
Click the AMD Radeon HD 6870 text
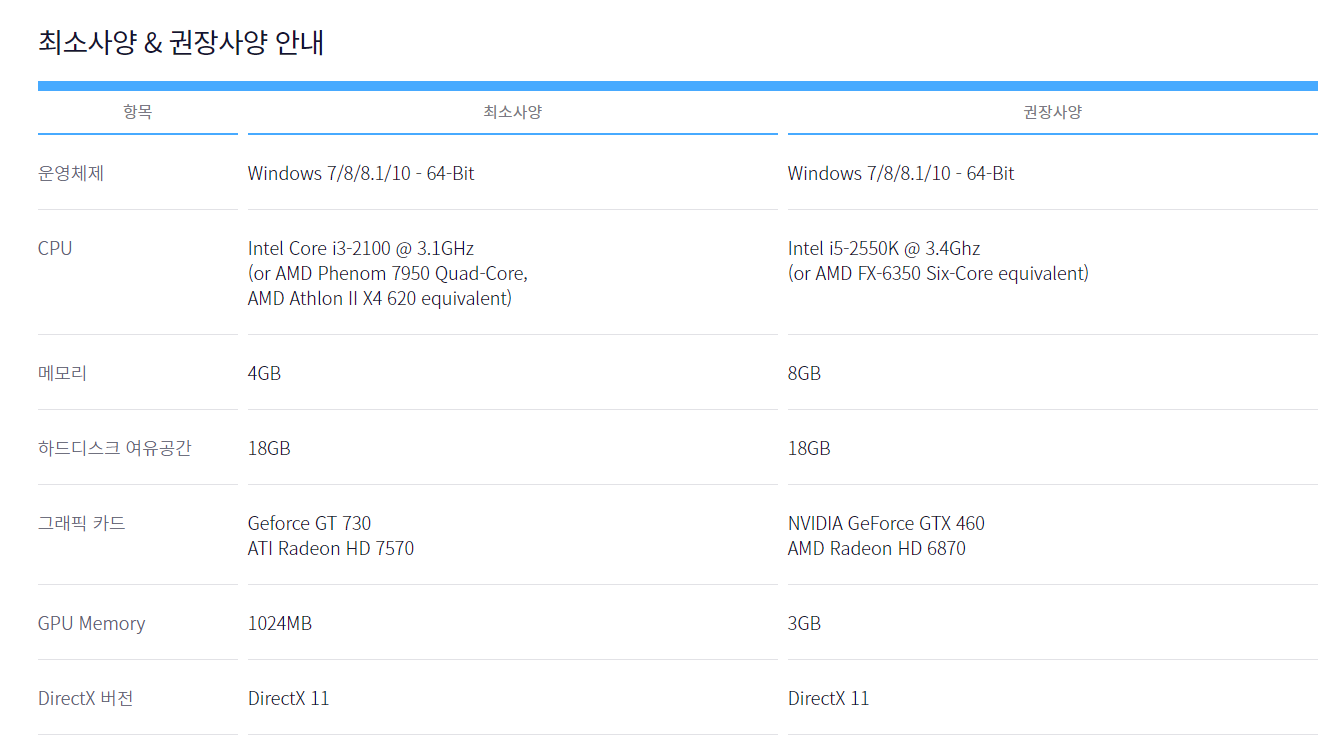[877, 548]
